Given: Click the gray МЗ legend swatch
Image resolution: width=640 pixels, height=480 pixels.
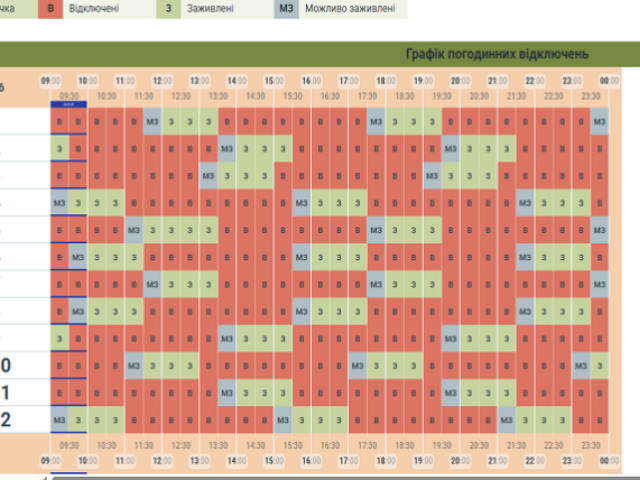Looking at the screenshot, I should [x=288, y=9].
